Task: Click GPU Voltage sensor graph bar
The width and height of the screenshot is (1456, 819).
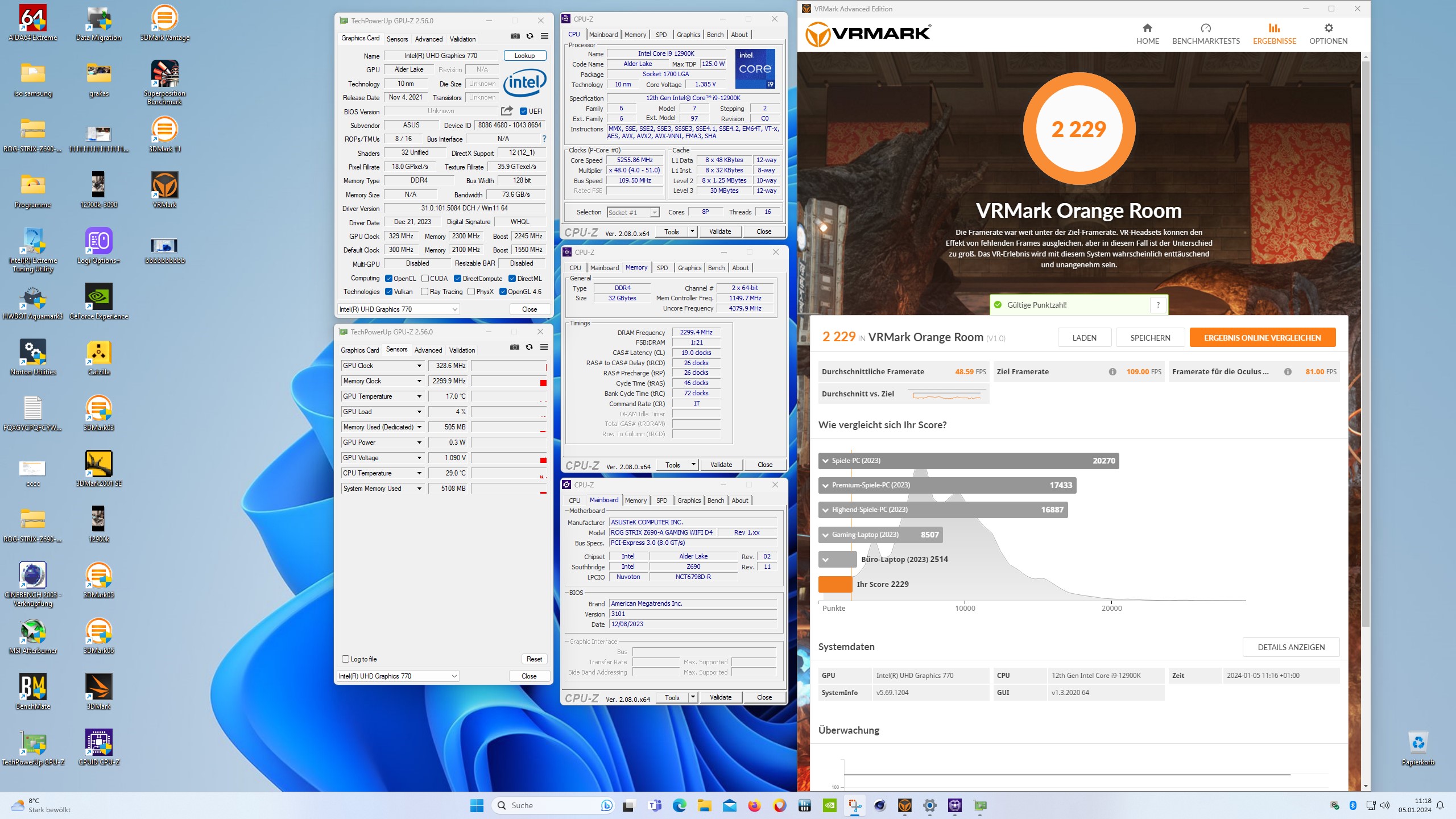Action: click(x=509, y=458)
